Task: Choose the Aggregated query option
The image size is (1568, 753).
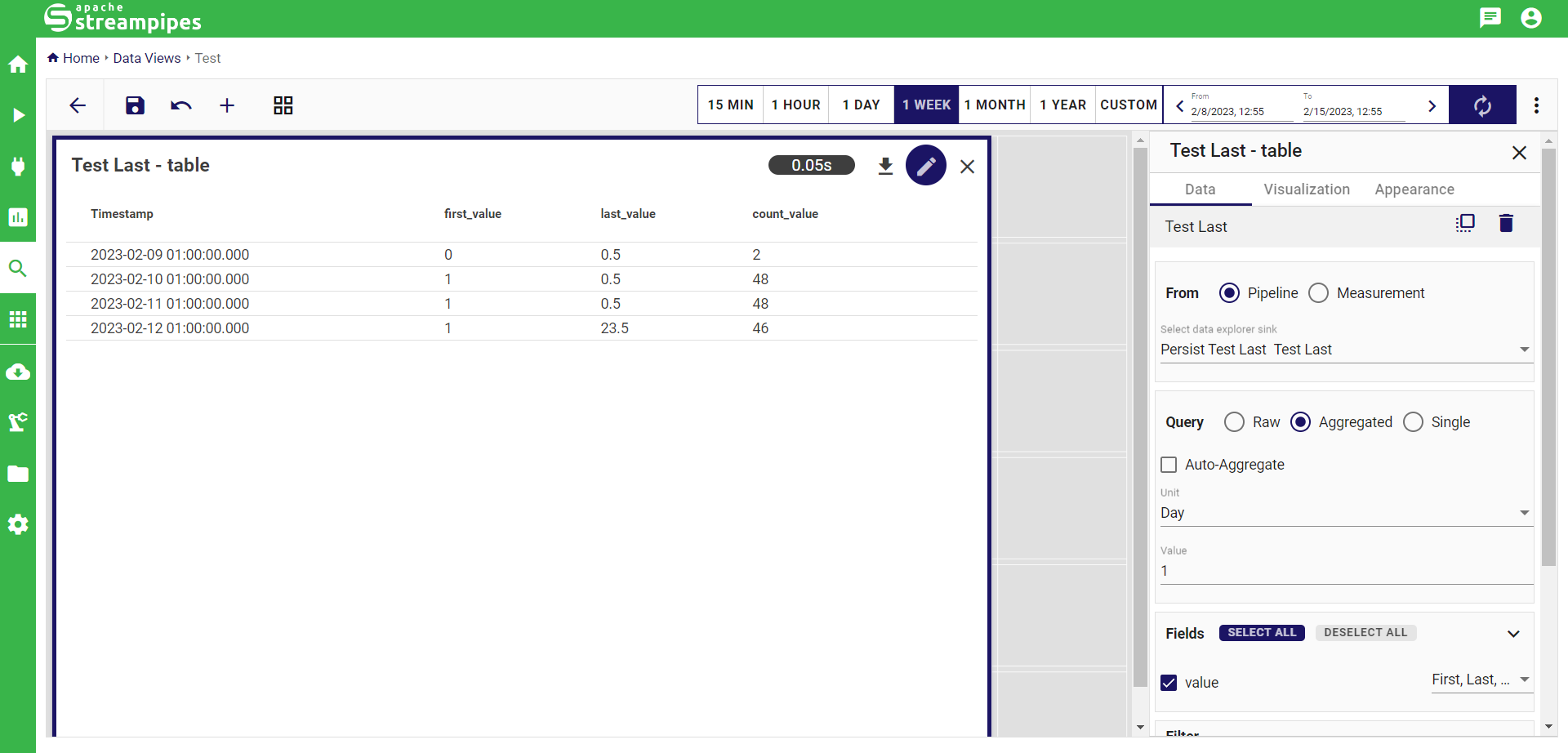Action: pos(1300,422)
